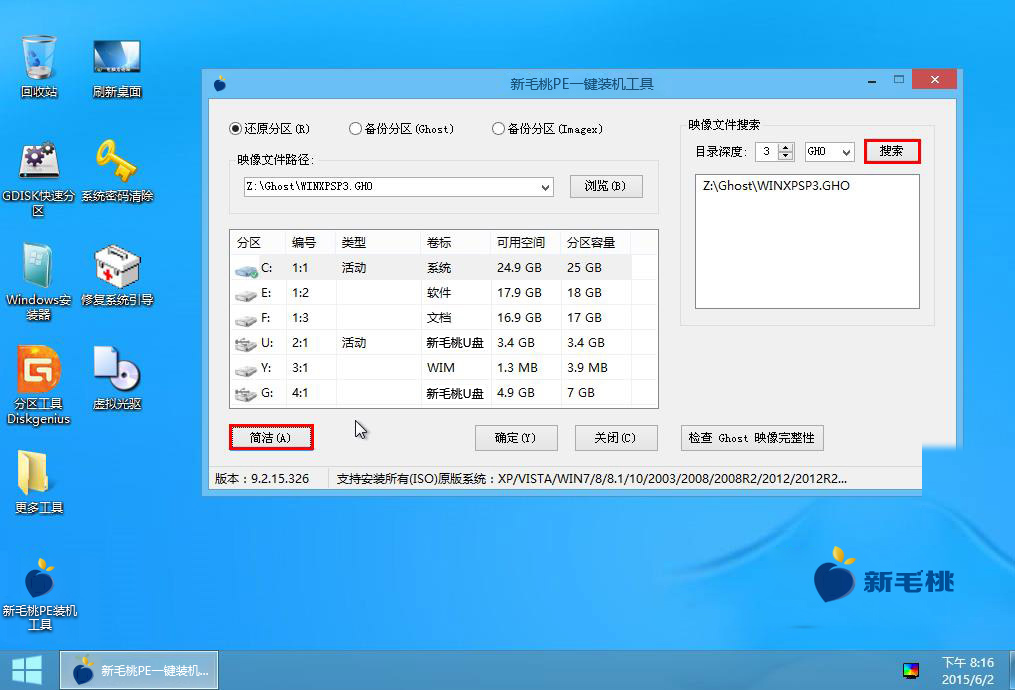Select Z:\Ghost\WINXPSP3.GHO in search results
The width and height of the screenshot is (1015, 690).
click(x=776, y=186)
